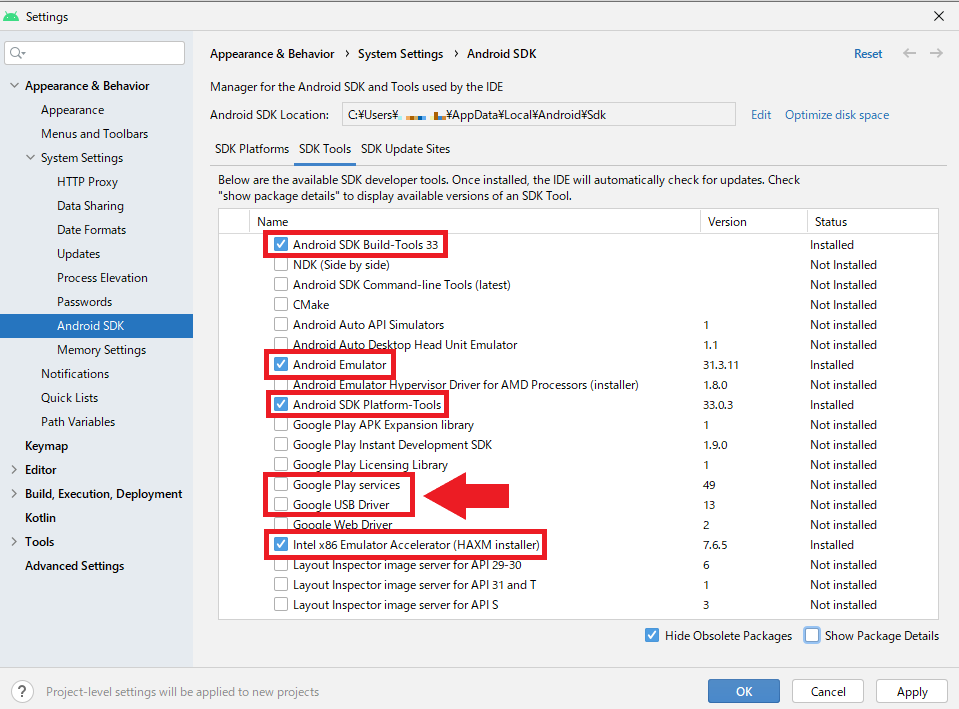This screenshot has width=959, height=709.
Task: Enable the NDK (Side by side) checkbox
Action: [x=281, y=264]
